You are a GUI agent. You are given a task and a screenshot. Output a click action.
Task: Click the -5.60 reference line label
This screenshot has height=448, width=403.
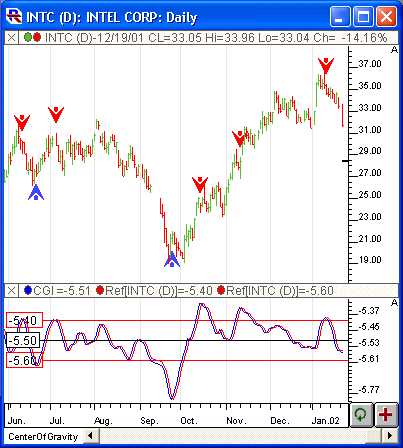[24, 361]
